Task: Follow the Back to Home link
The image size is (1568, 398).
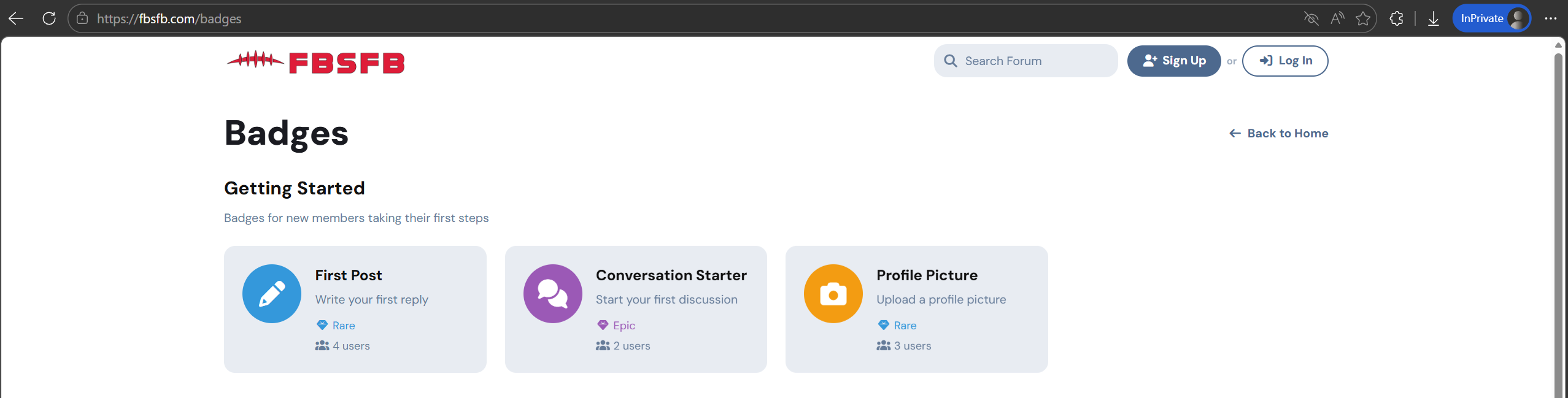Action: coord(1278,133)
